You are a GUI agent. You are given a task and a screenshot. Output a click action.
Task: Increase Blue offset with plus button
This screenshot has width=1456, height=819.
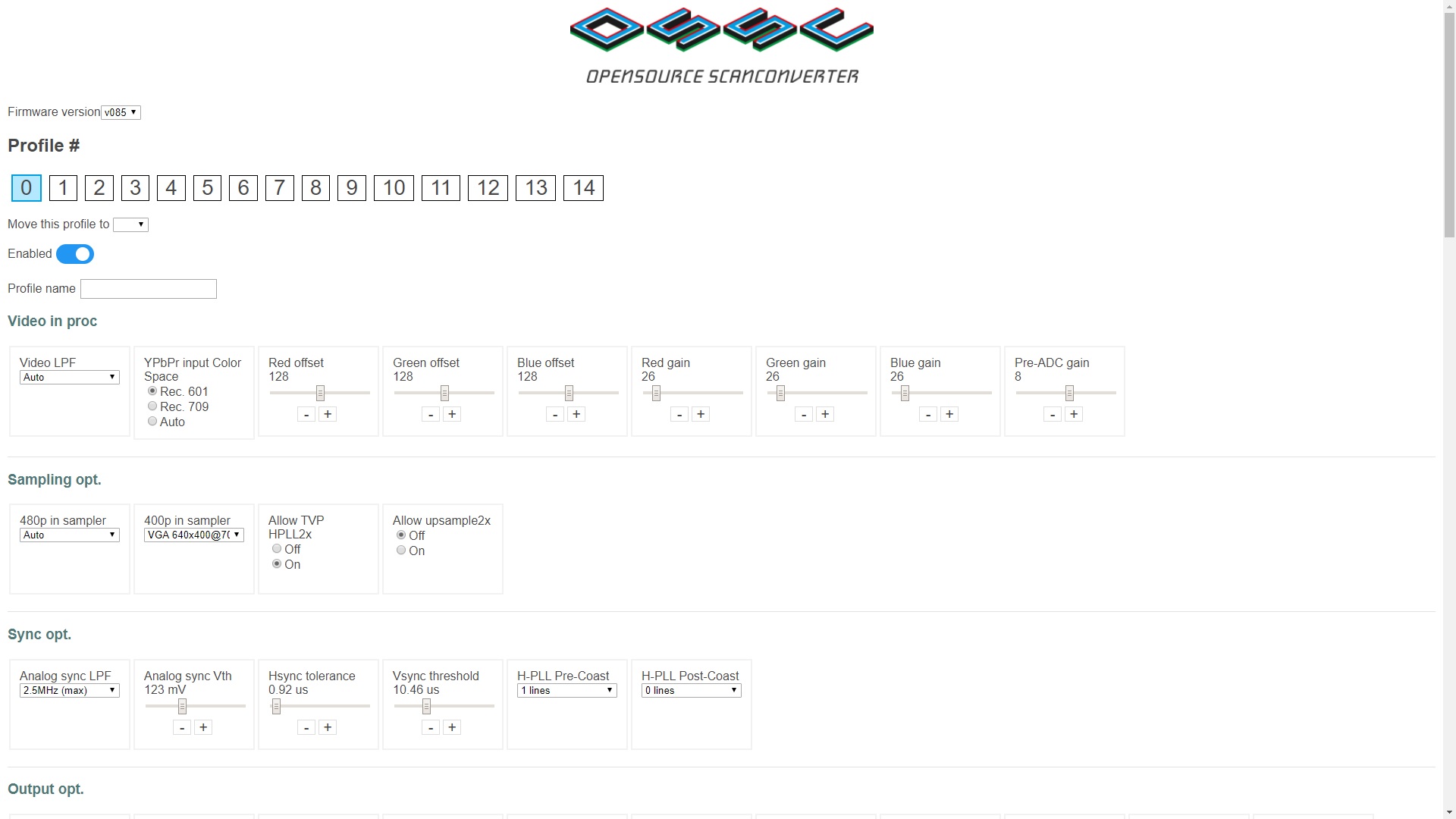coord(576,414)
